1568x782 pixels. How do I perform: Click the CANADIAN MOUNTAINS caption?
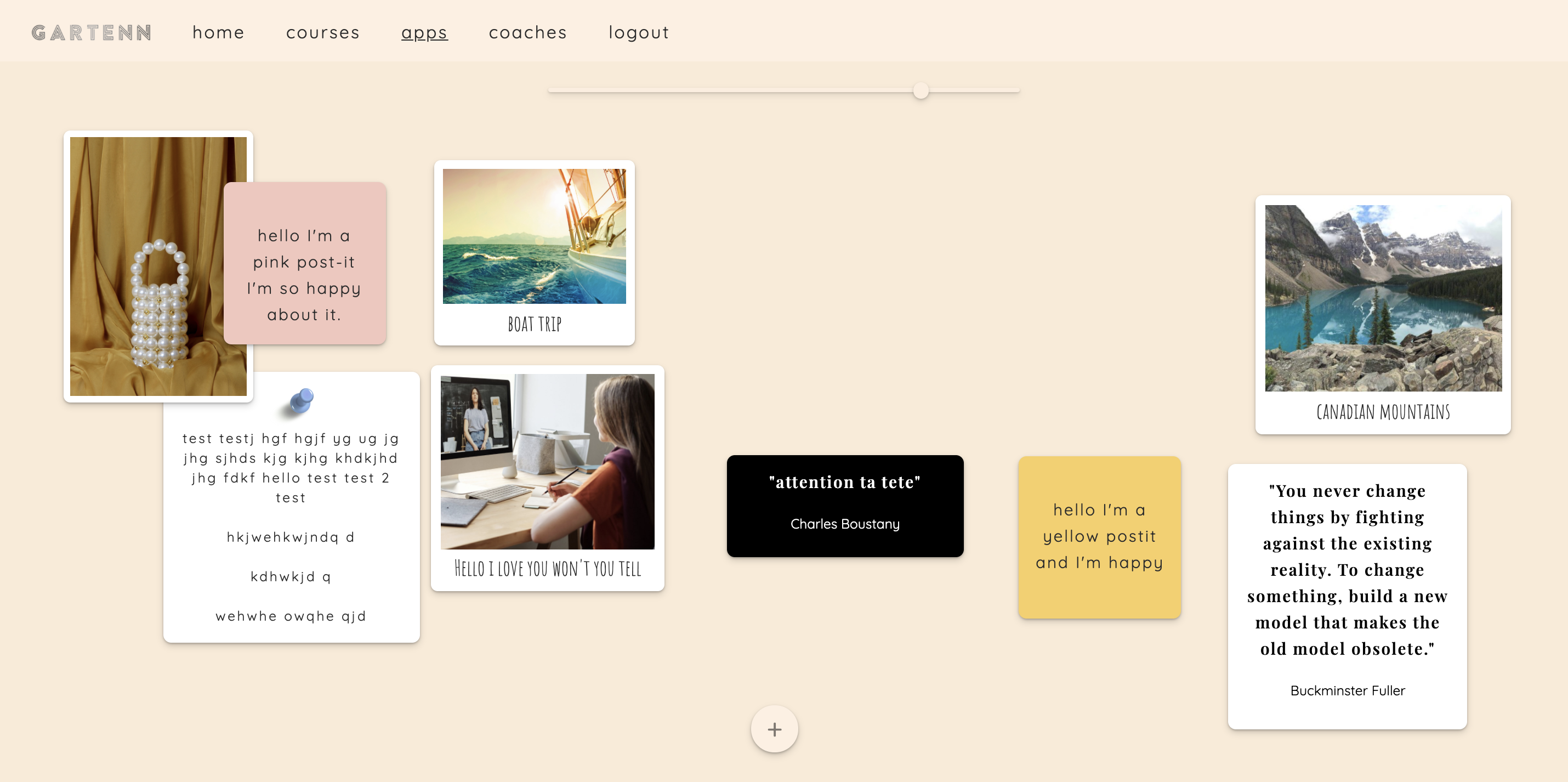[1383, 412]
